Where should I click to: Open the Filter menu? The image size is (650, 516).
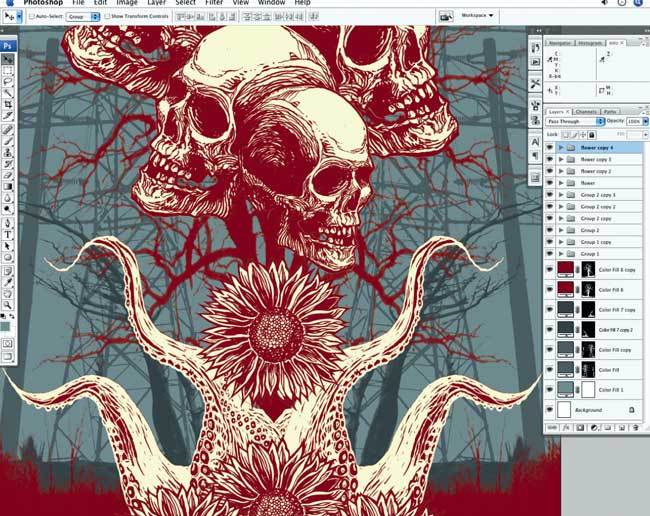tap(214, 2)
